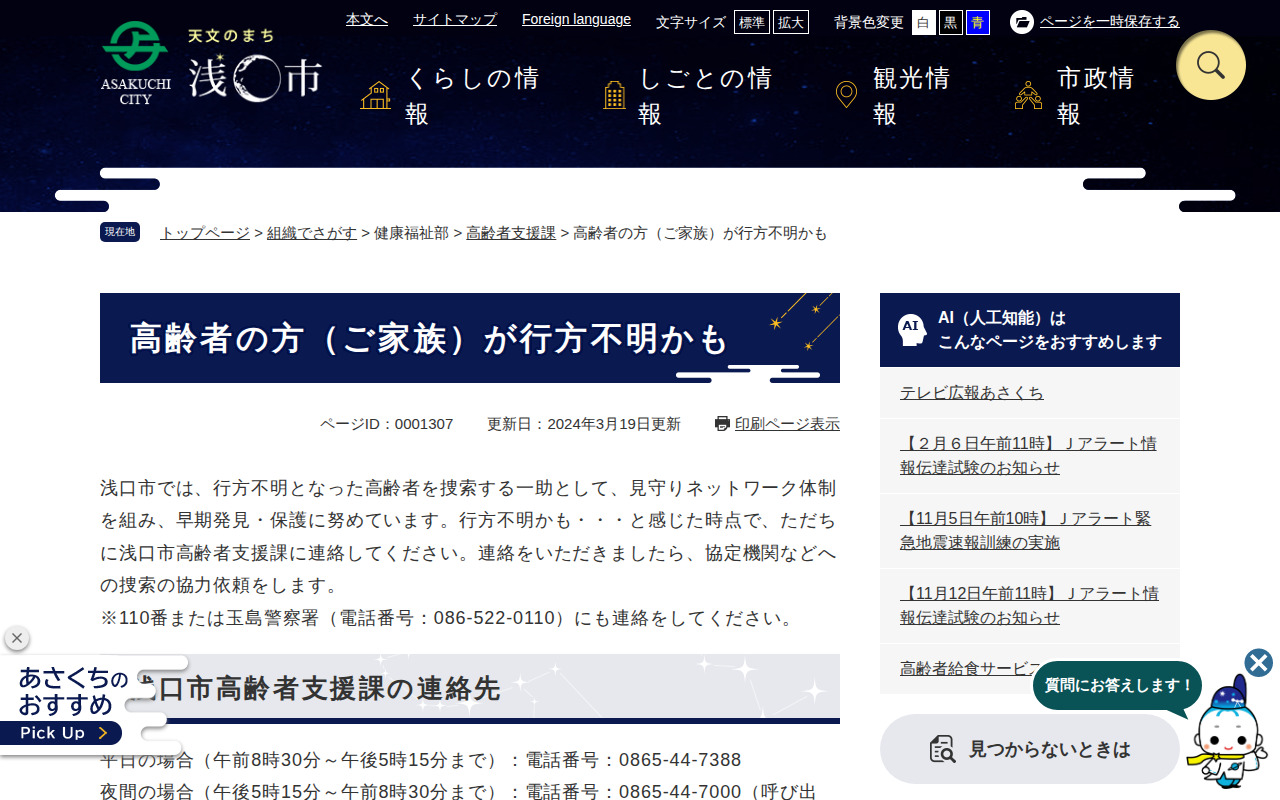Jump to main content via 本文へ
Viewport: 1280px width, 800px height.
[x=367, y=19]
